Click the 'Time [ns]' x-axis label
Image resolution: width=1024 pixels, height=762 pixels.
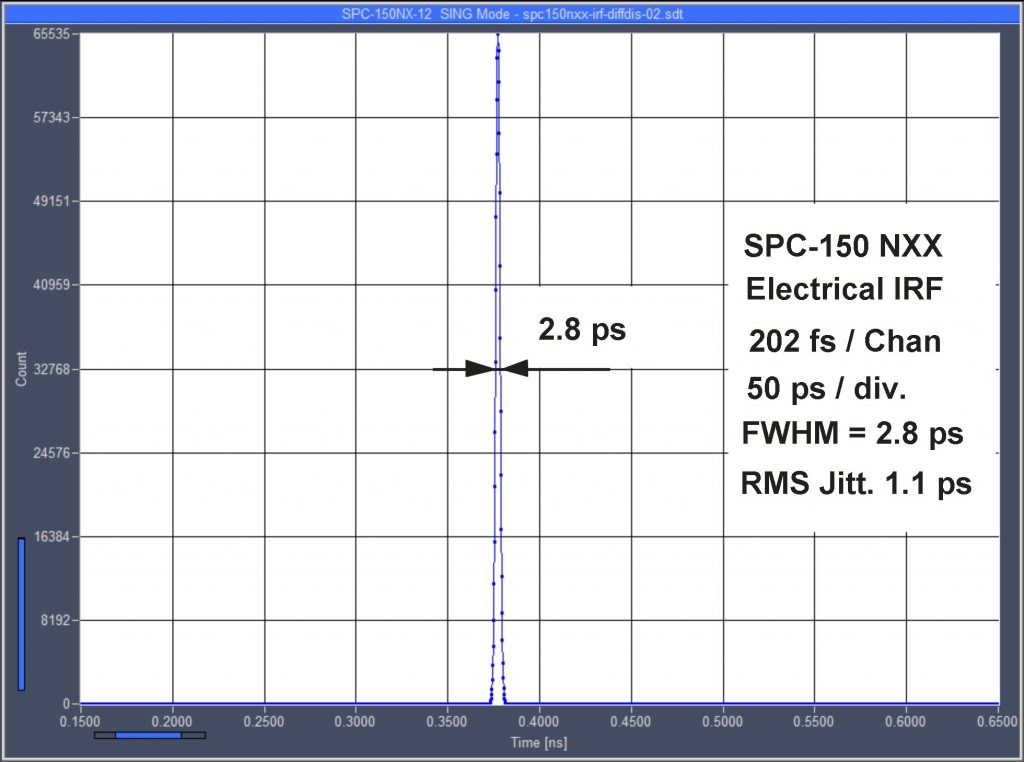click(539, 741)
